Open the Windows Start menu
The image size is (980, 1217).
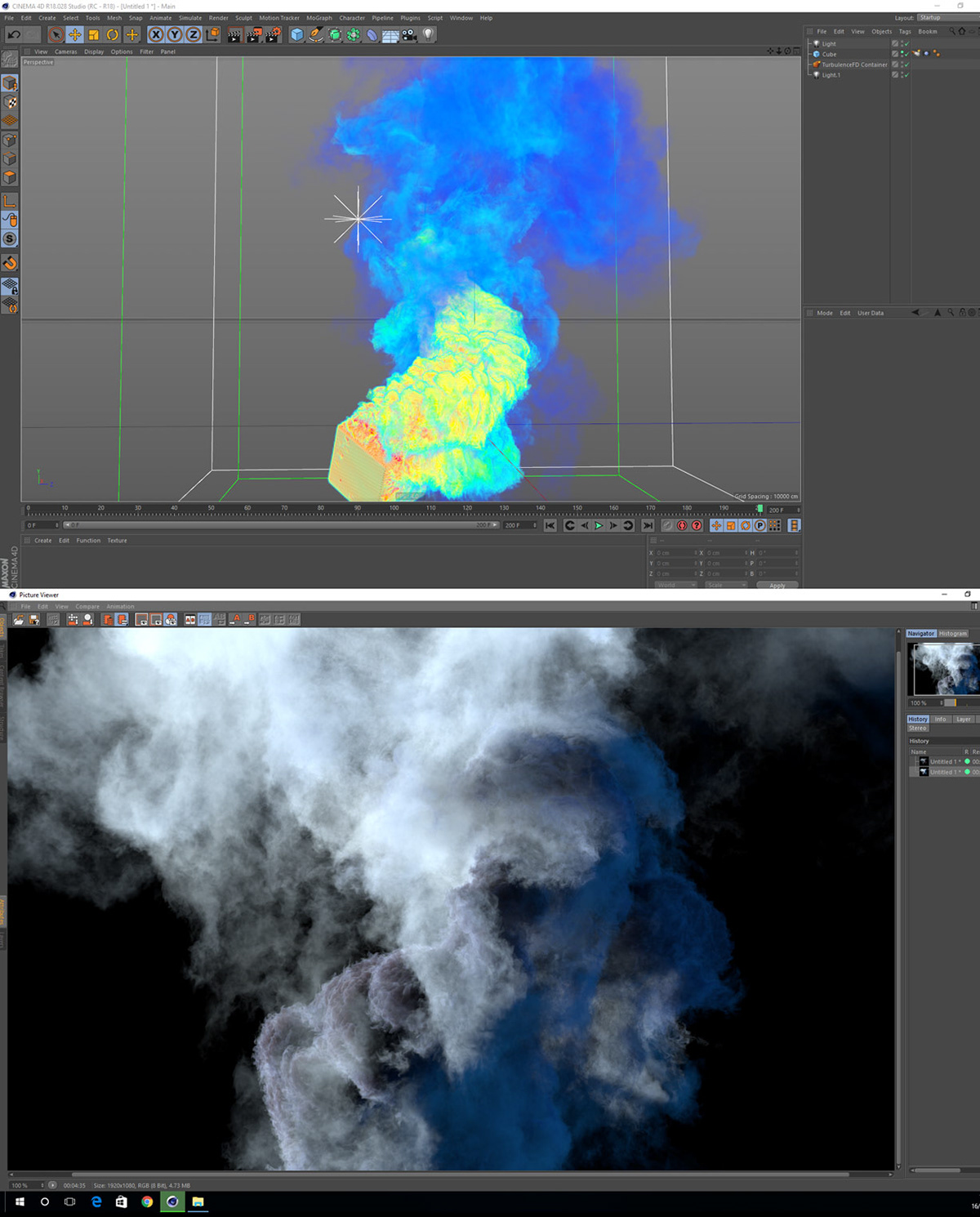pos(20,1201)
